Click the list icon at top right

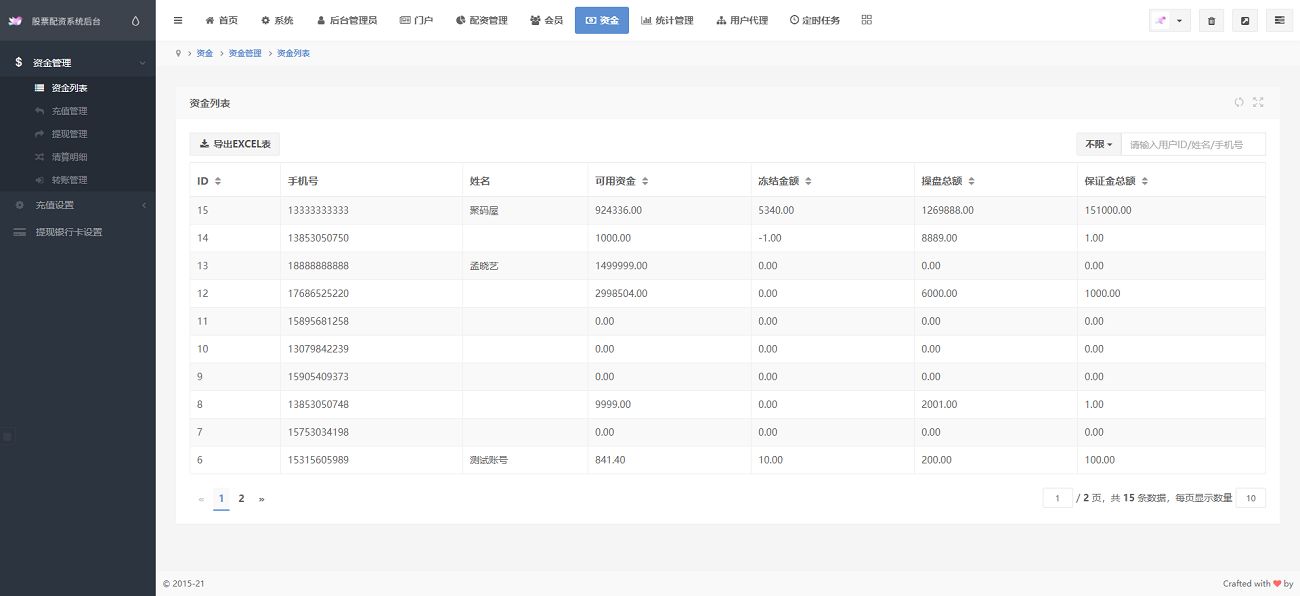pos(1278,21)
